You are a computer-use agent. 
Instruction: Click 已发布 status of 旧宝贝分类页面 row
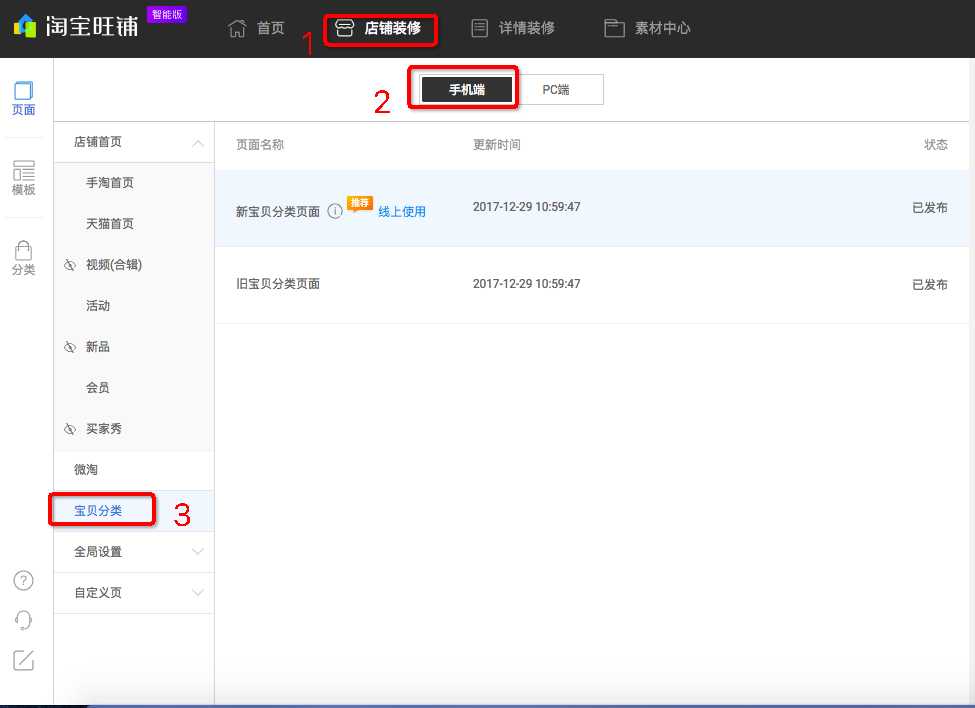click(930, 285)
